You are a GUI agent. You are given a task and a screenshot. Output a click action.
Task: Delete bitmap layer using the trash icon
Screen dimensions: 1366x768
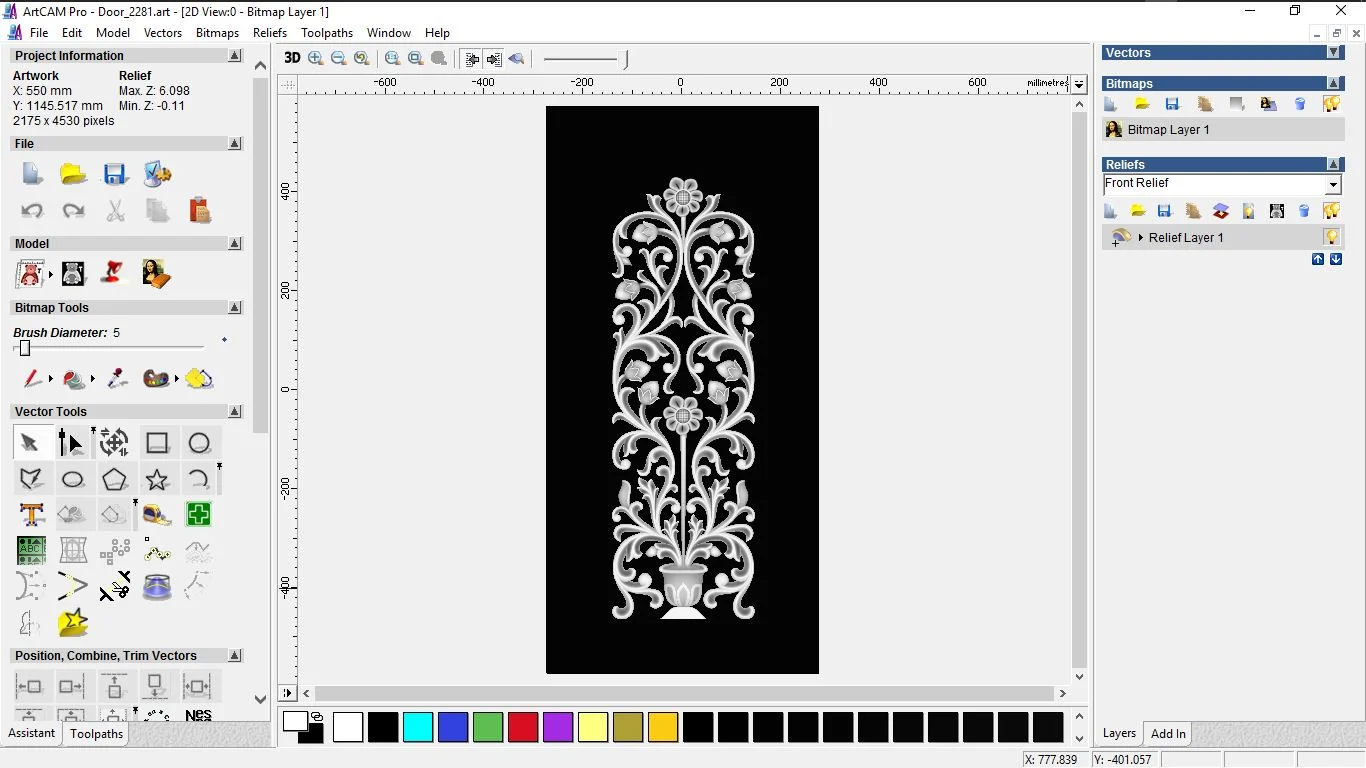pyautogui.click(x=1300, y=104)
